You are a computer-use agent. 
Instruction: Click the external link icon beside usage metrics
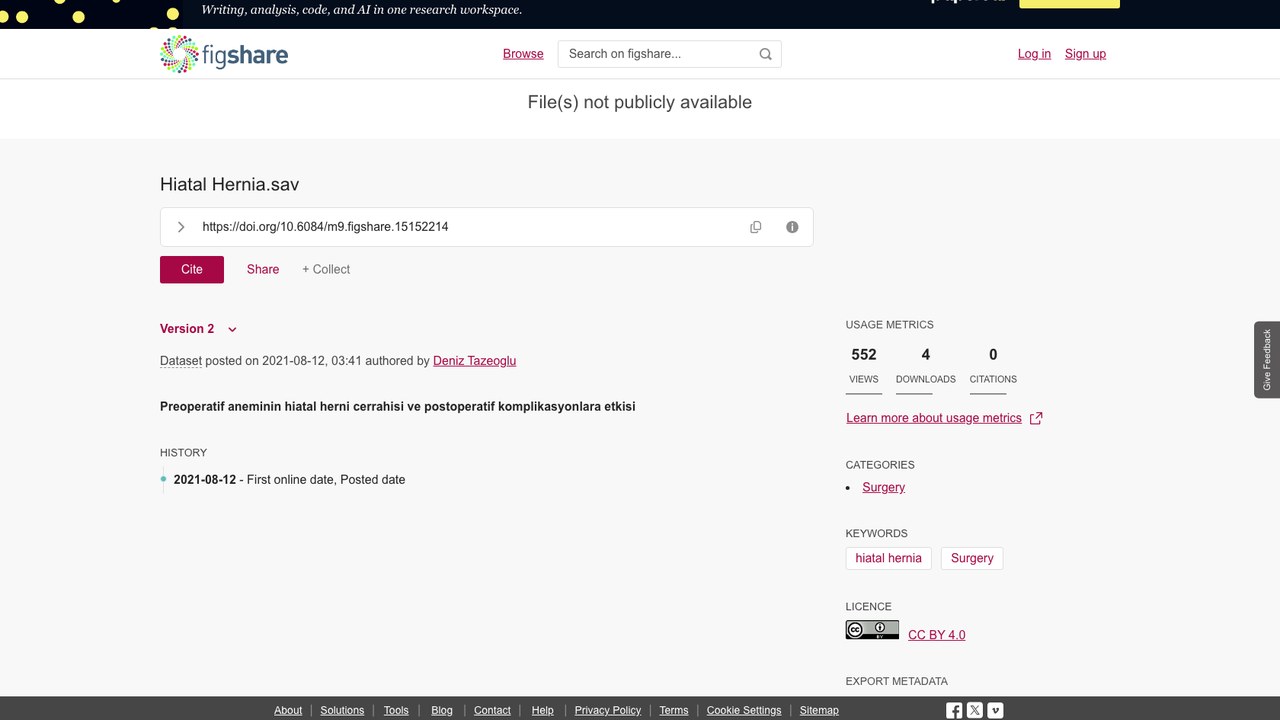(1036, 418)
